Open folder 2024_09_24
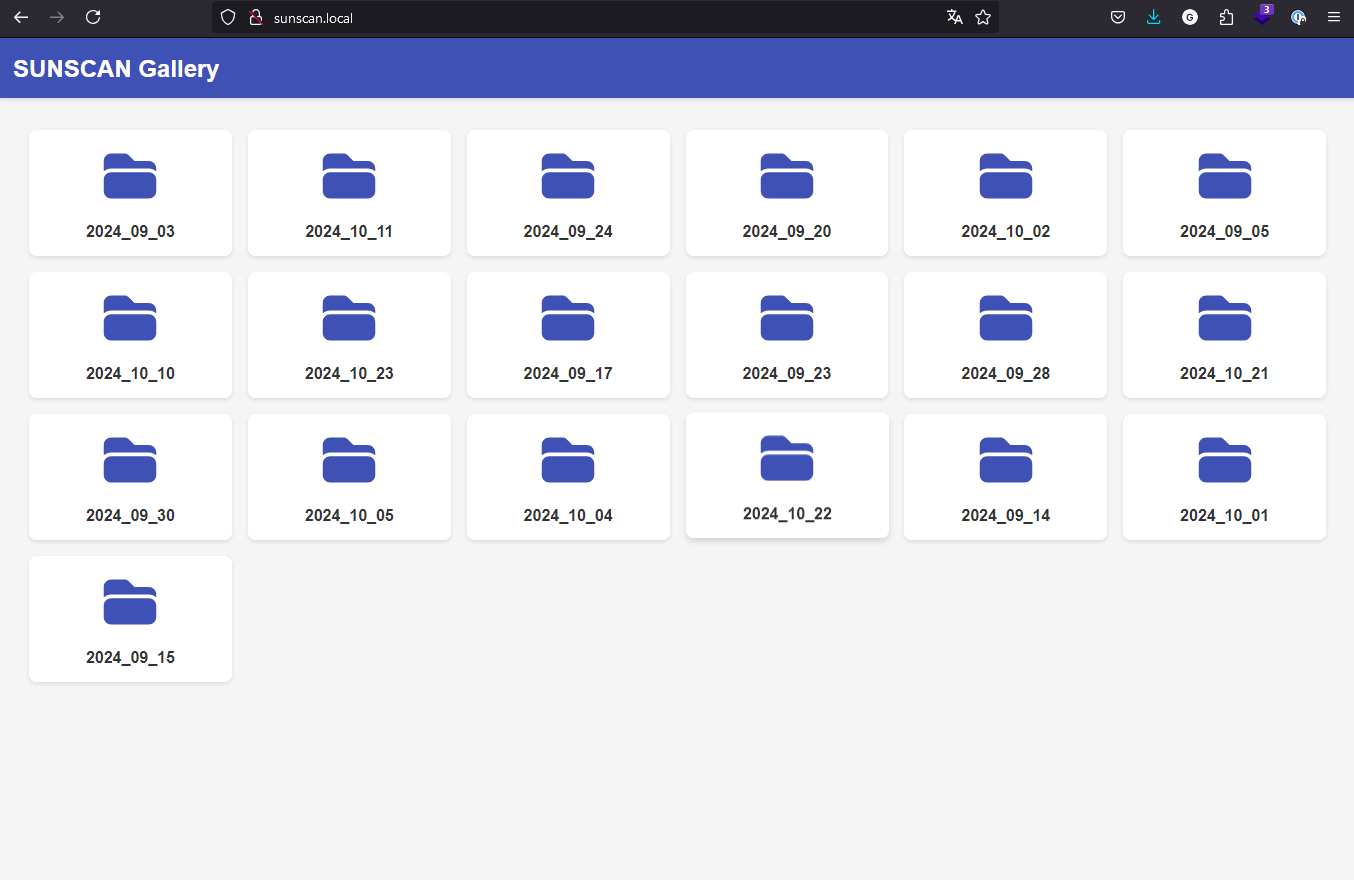Screen dimensions: 1354x880 tap(568, 193)
